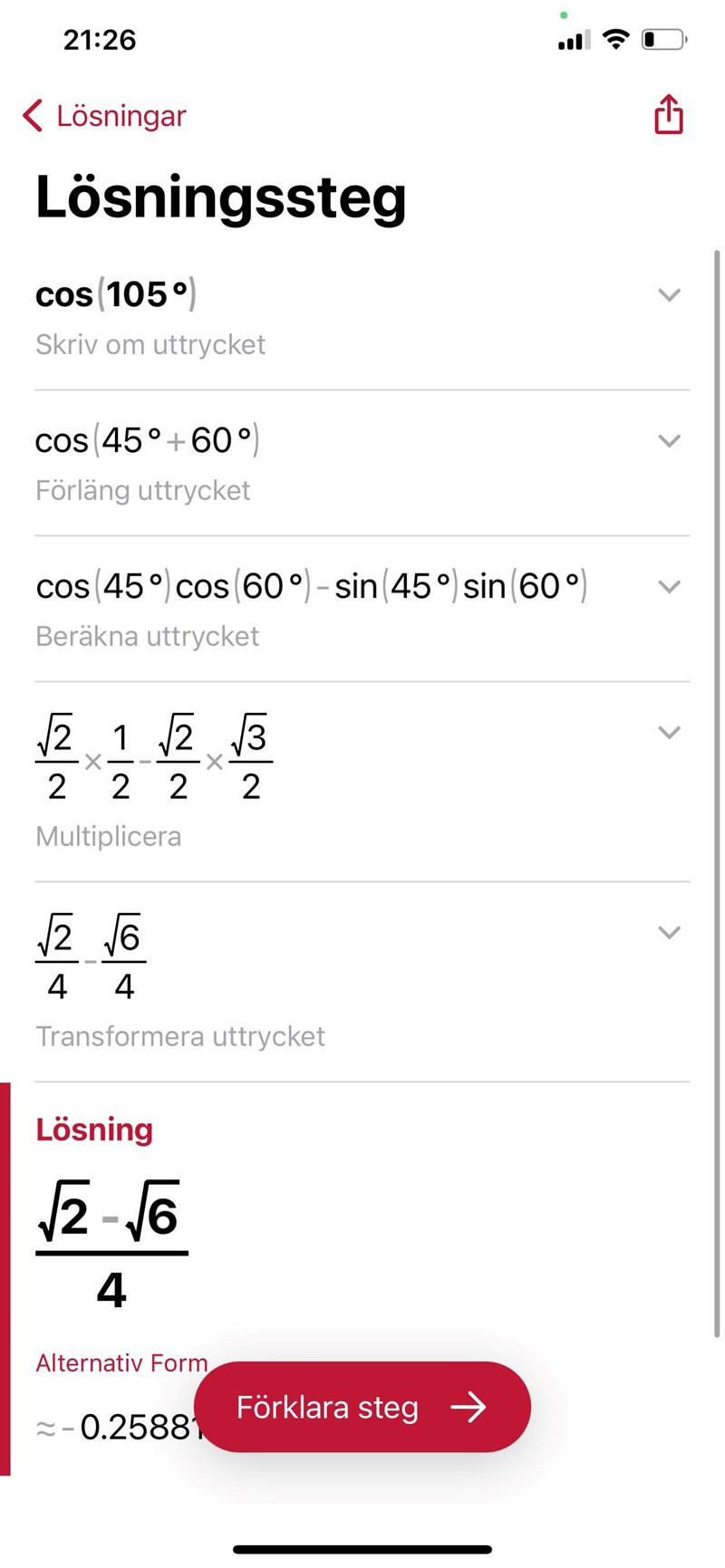Tap the arrow on Förklara steg
The height and width of the screenshot is (1568, 725).
click(469, 1407)
